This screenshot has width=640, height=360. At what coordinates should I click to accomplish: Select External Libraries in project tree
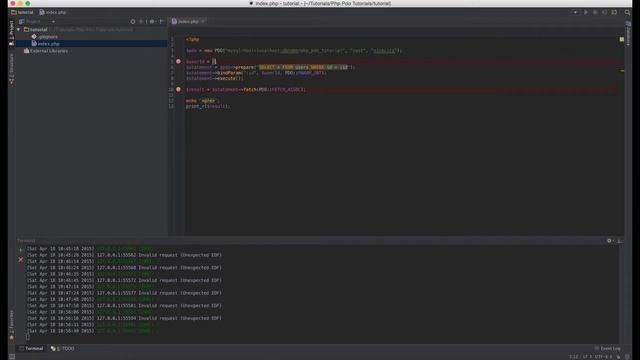[x=46, y=51]
